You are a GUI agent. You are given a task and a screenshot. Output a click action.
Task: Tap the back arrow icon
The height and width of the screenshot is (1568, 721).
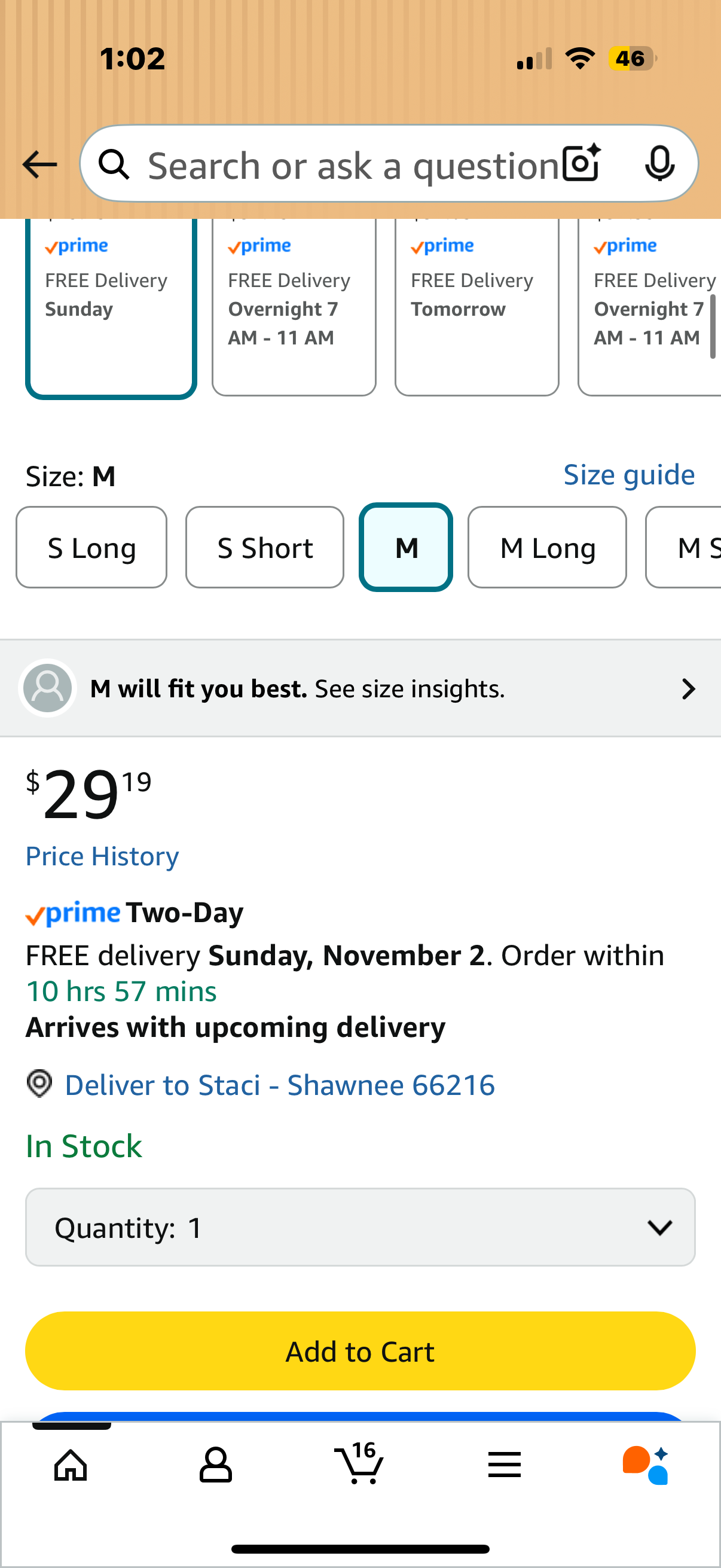(39, 164)
